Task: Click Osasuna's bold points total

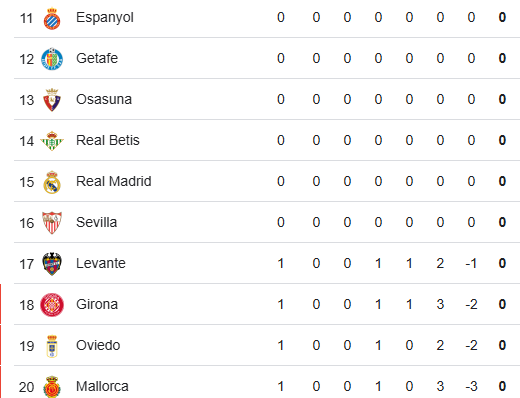Action: (502, 99)
